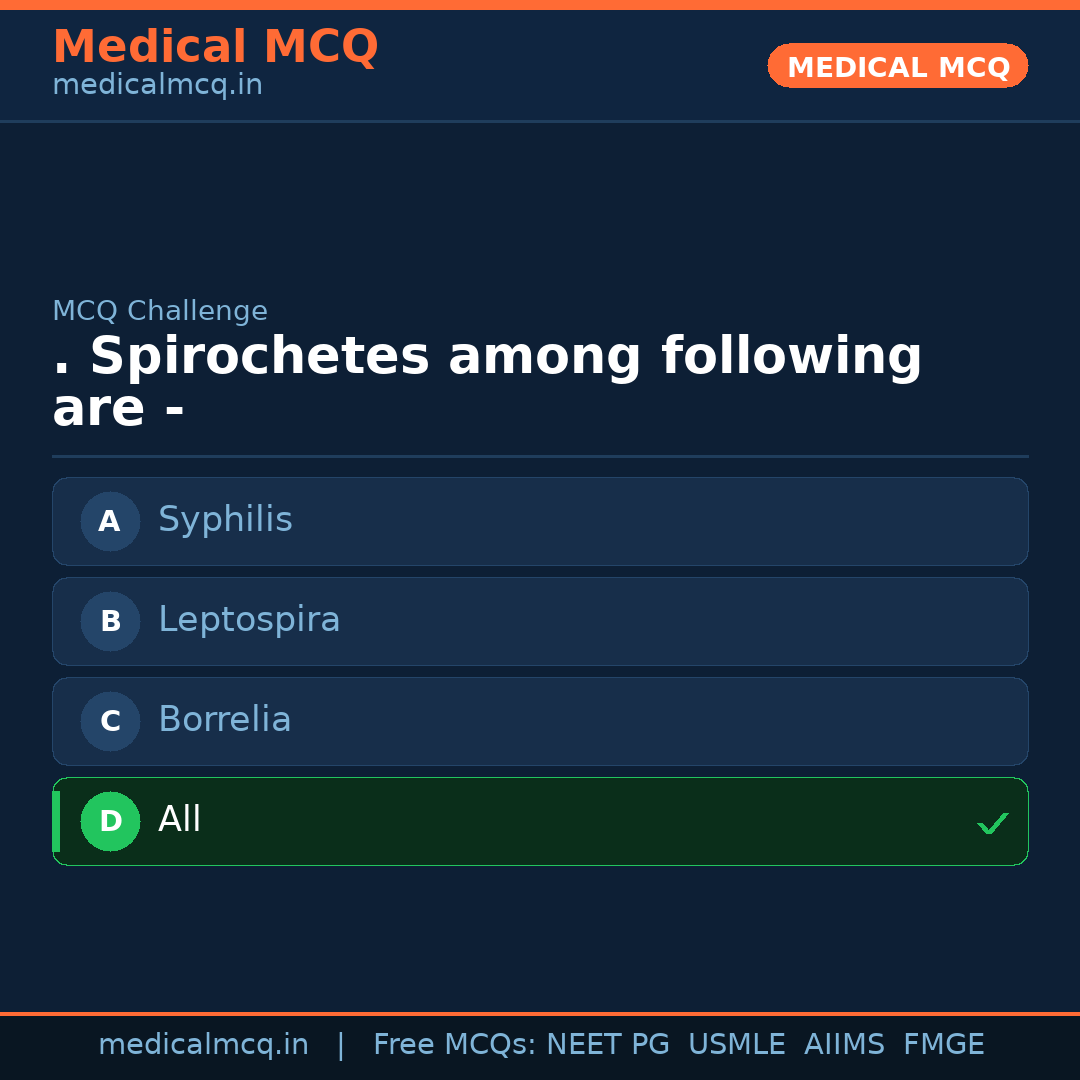Click the green left accent bar on option D
The image size is (1080, 1080).
[x=55, y=821]
